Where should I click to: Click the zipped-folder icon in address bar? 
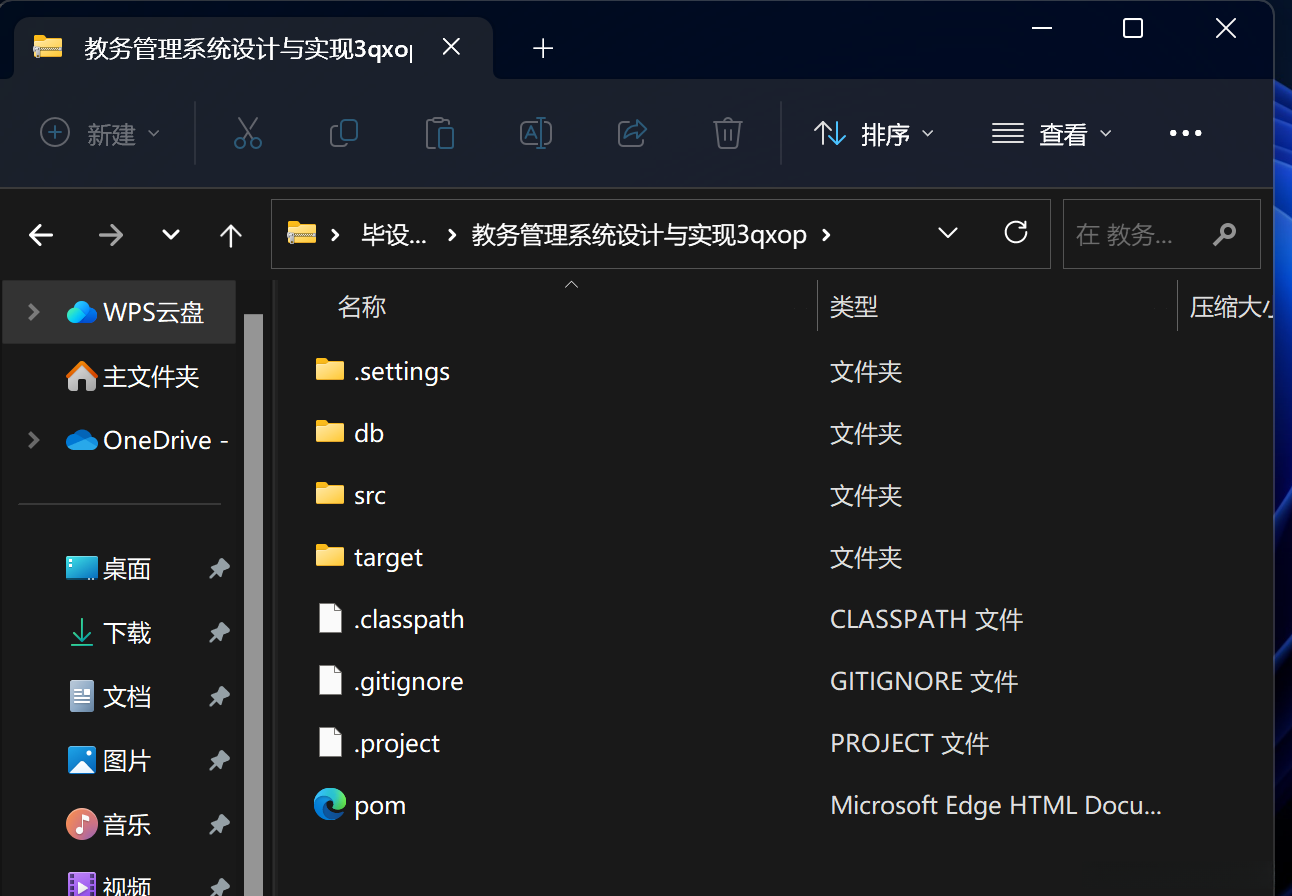coord(301,233)
